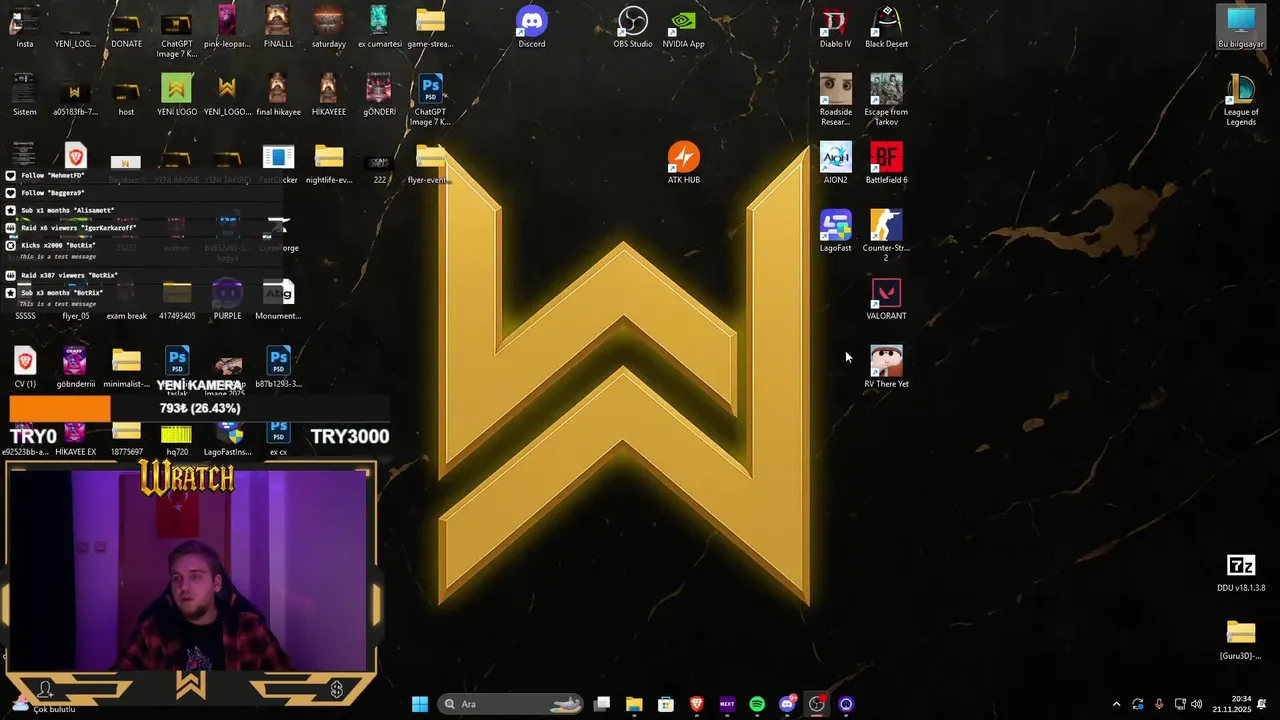This screenshot has height=720, width=1280.
Task: Select the Roadside Research game icon
Action: click(x=836, y=100)
